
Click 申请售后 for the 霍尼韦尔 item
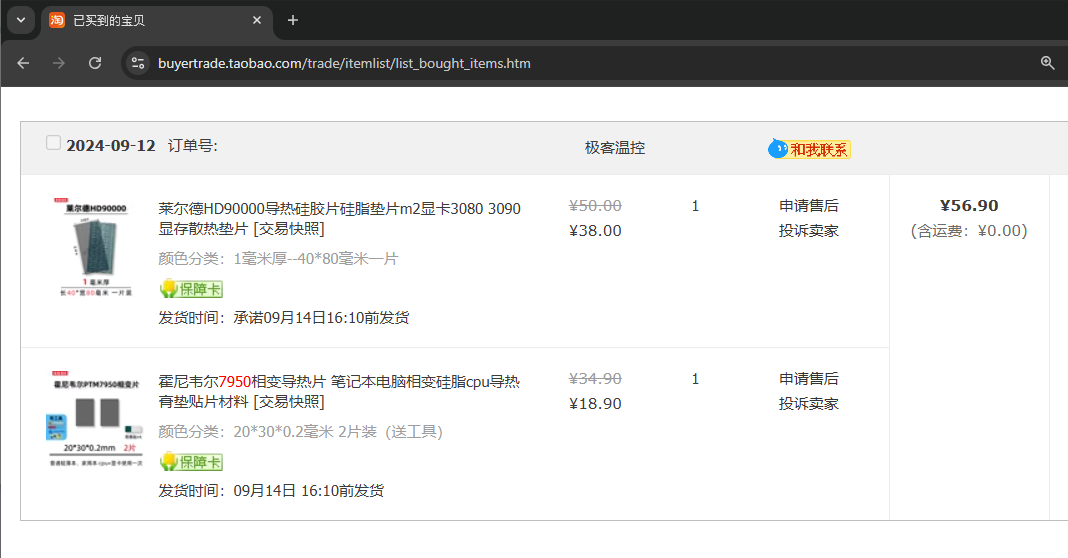808,379
